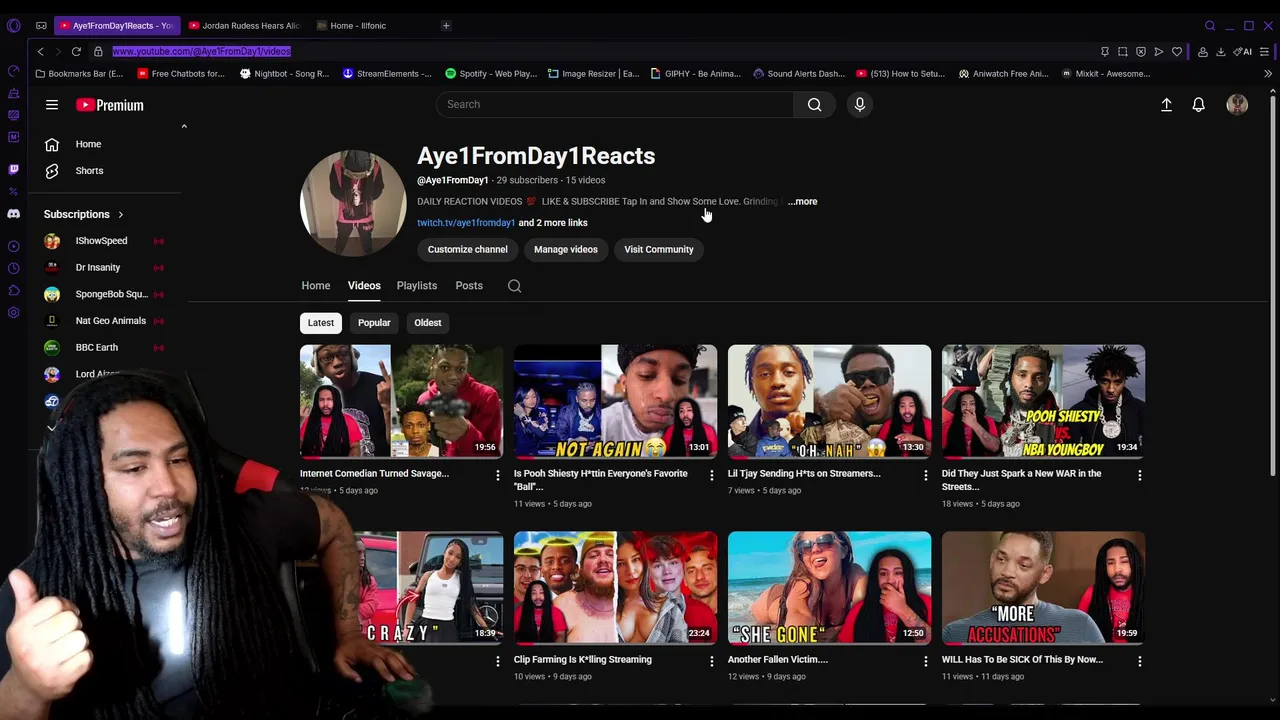Open the Easy Setup menu icon in toolbar

point(1265,51)
